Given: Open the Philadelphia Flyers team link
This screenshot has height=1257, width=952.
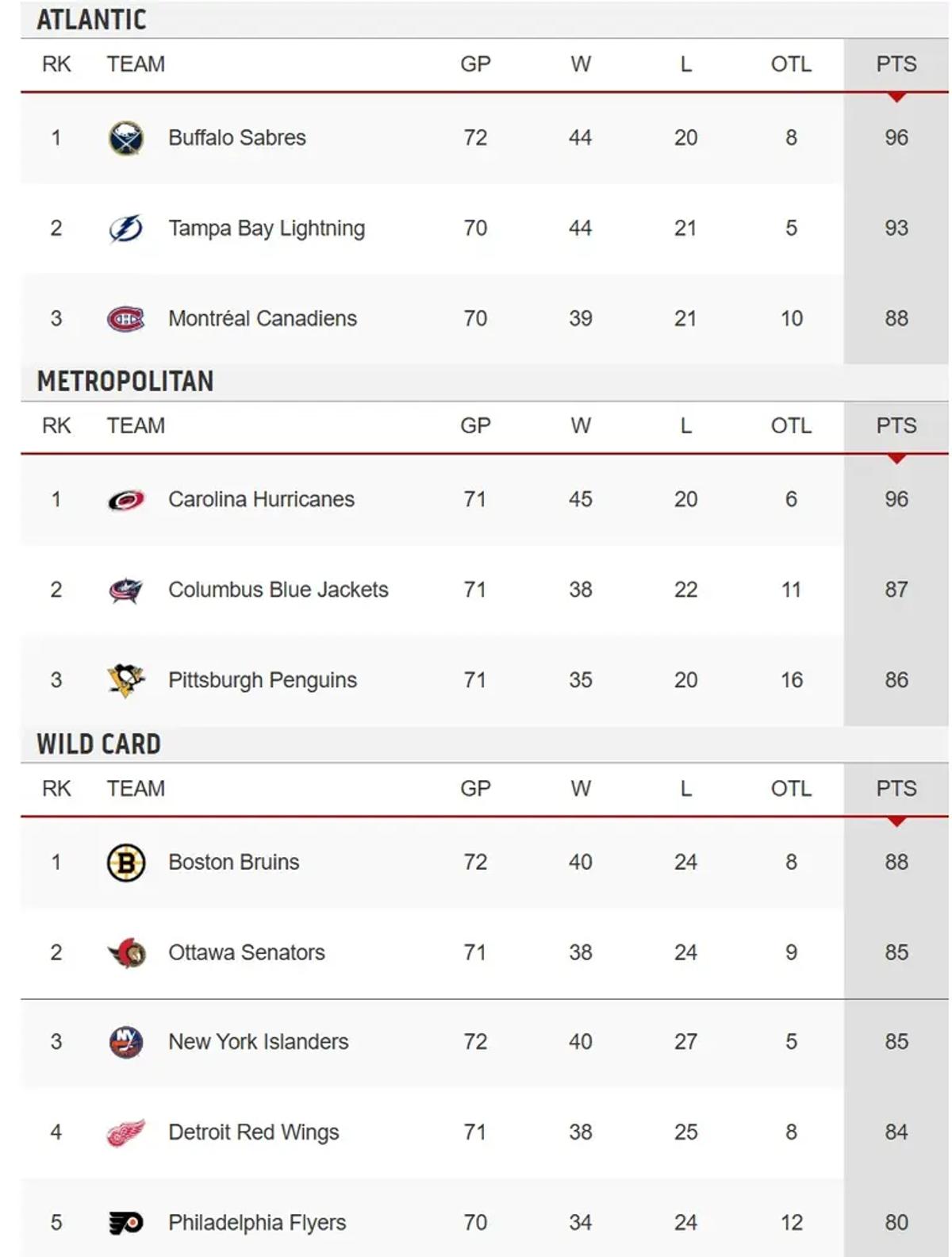Looking at the screenshot, I should pos(257,1223).
